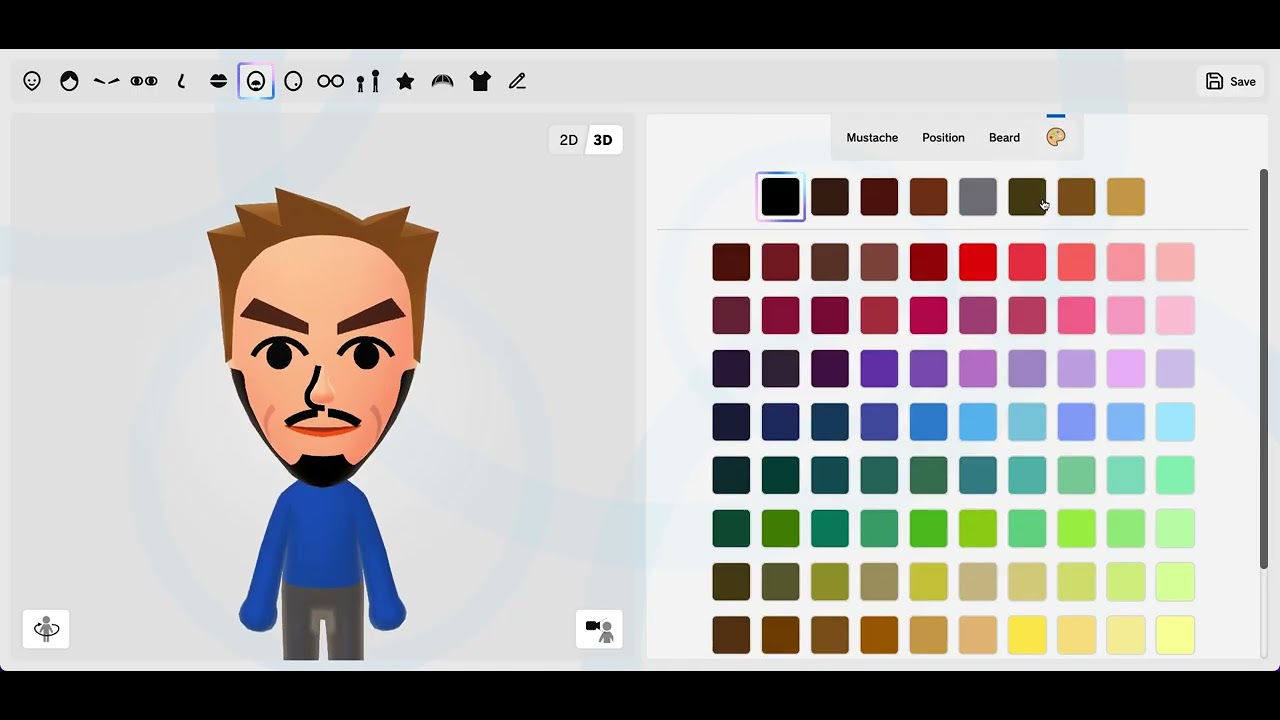The image size is (1280, 720).
Task: Choose the mint green swatch ending teal row
Action: (x=1175, y=475)
